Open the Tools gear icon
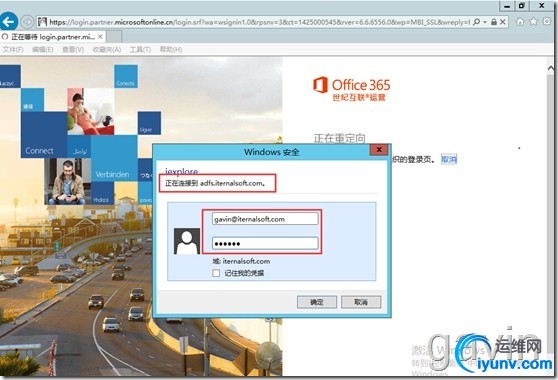This screenshot has width=558, height=380. pos(547,22)
